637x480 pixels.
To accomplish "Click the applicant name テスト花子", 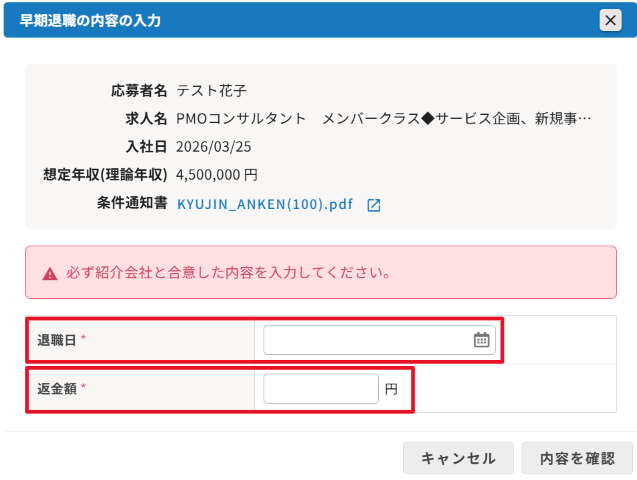I will pyautogui.click(x=211, y=91).
